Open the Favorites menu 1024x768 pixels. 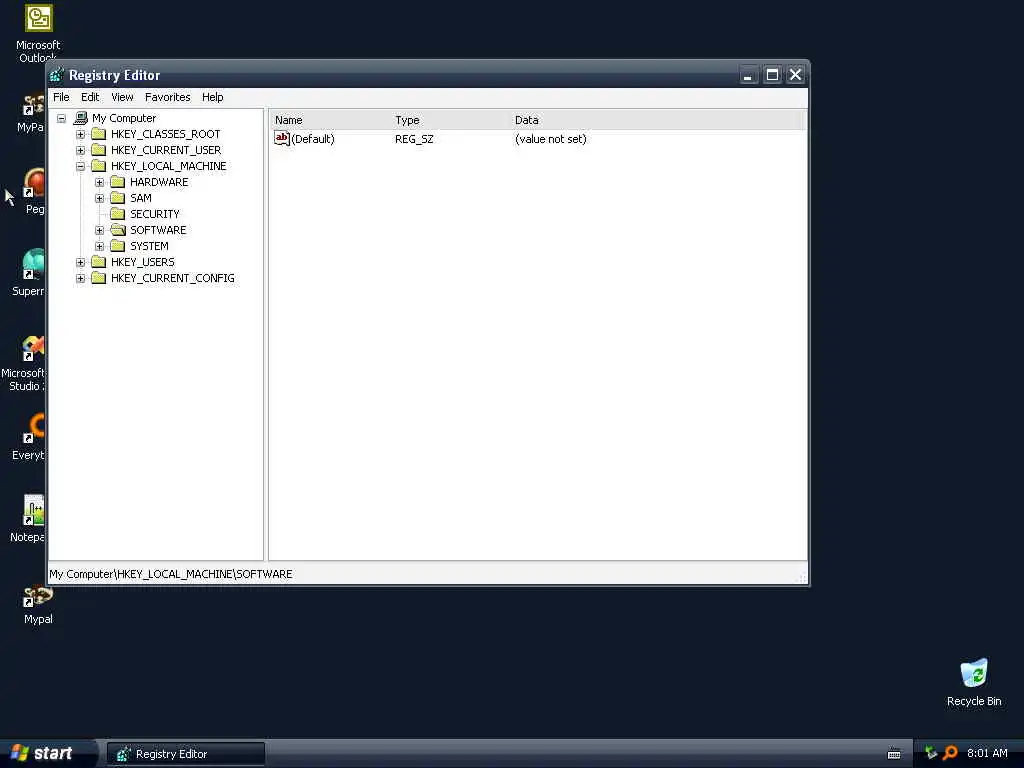coord(168,97)
